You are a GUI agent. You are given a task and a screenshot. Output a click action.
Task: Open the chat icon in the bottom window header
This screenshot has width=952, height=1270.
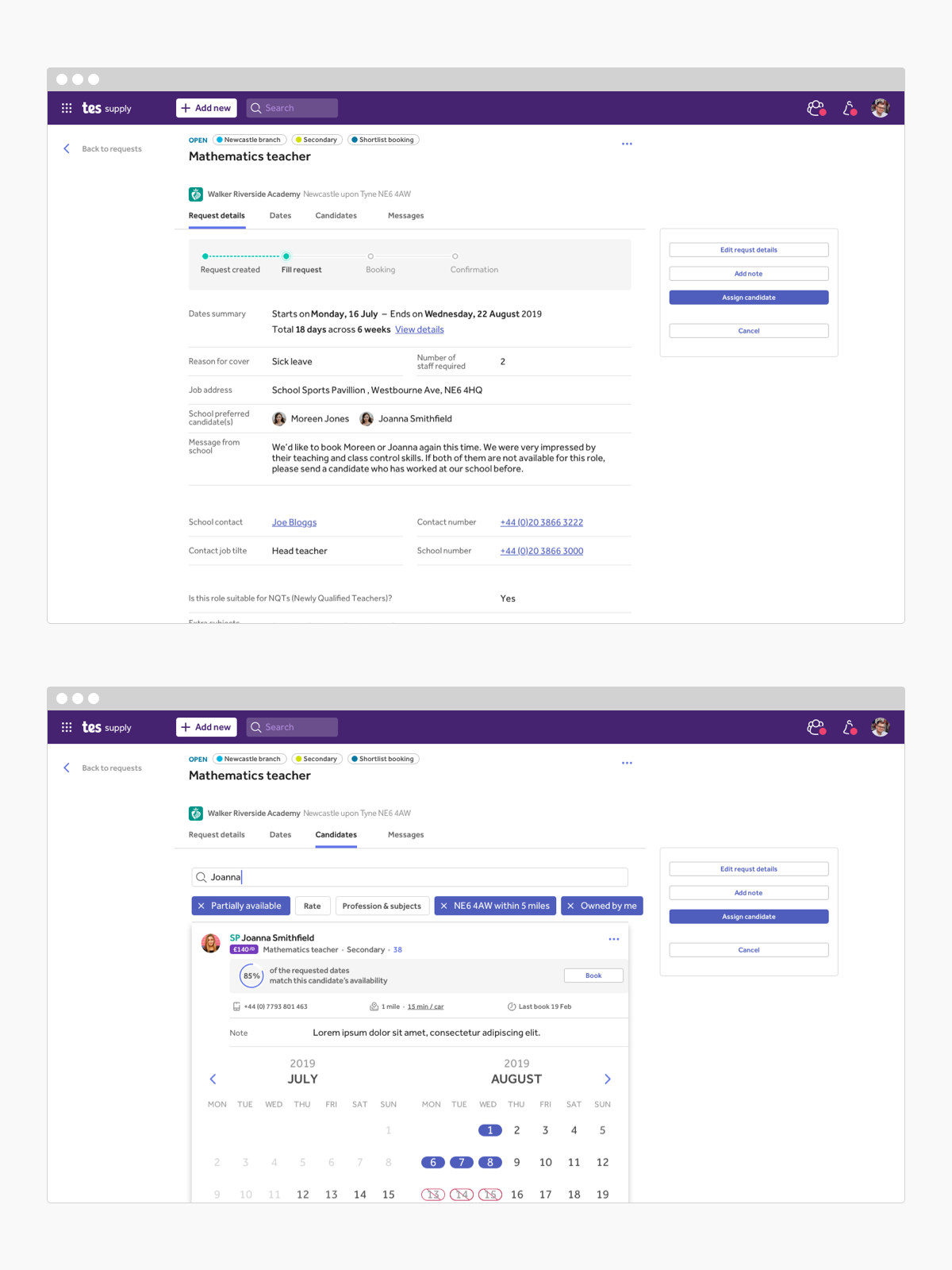pyautogui.click(x=816, y=727)
